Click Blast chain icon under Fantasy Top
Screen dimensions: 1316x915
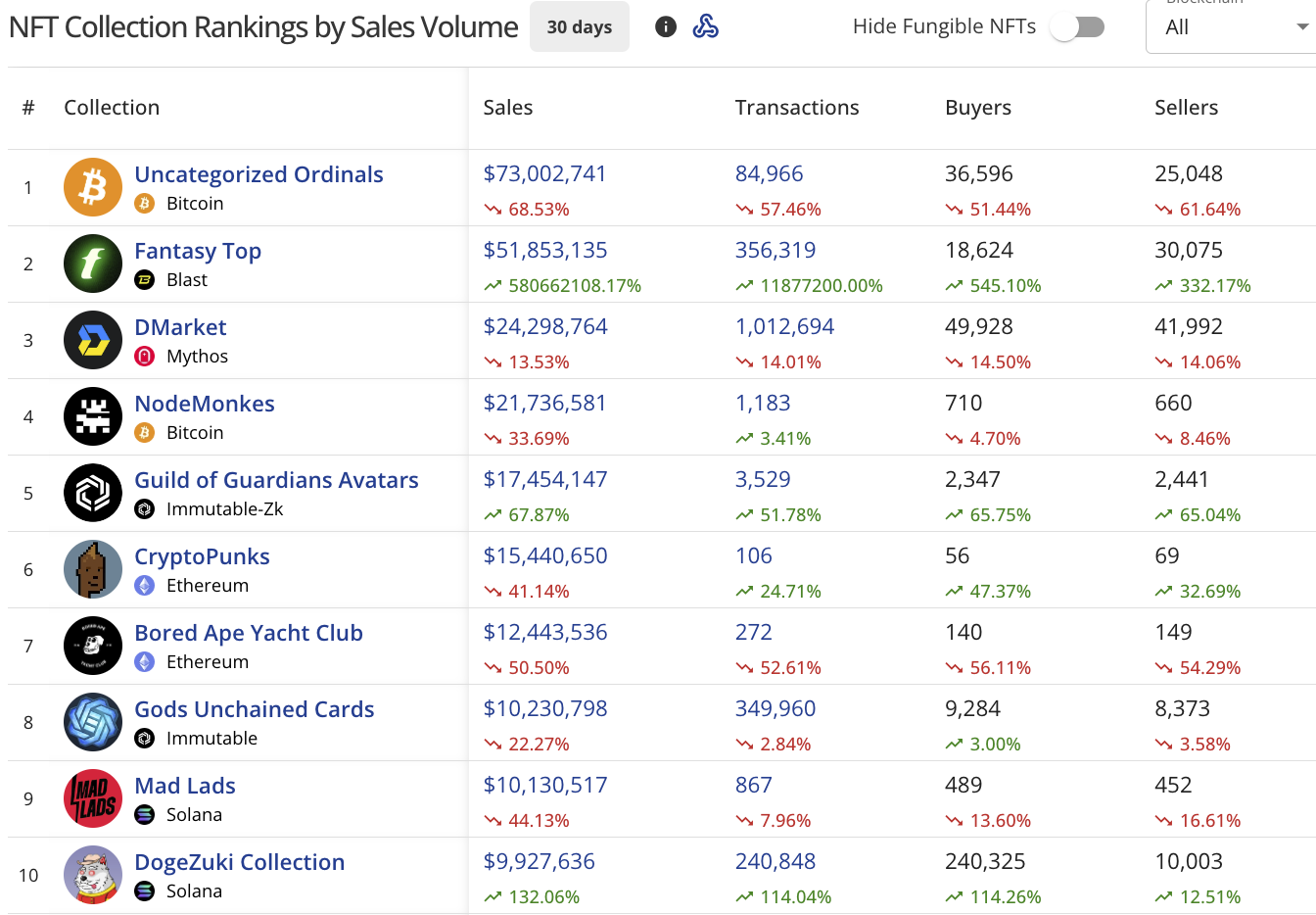tap(145, 280)
